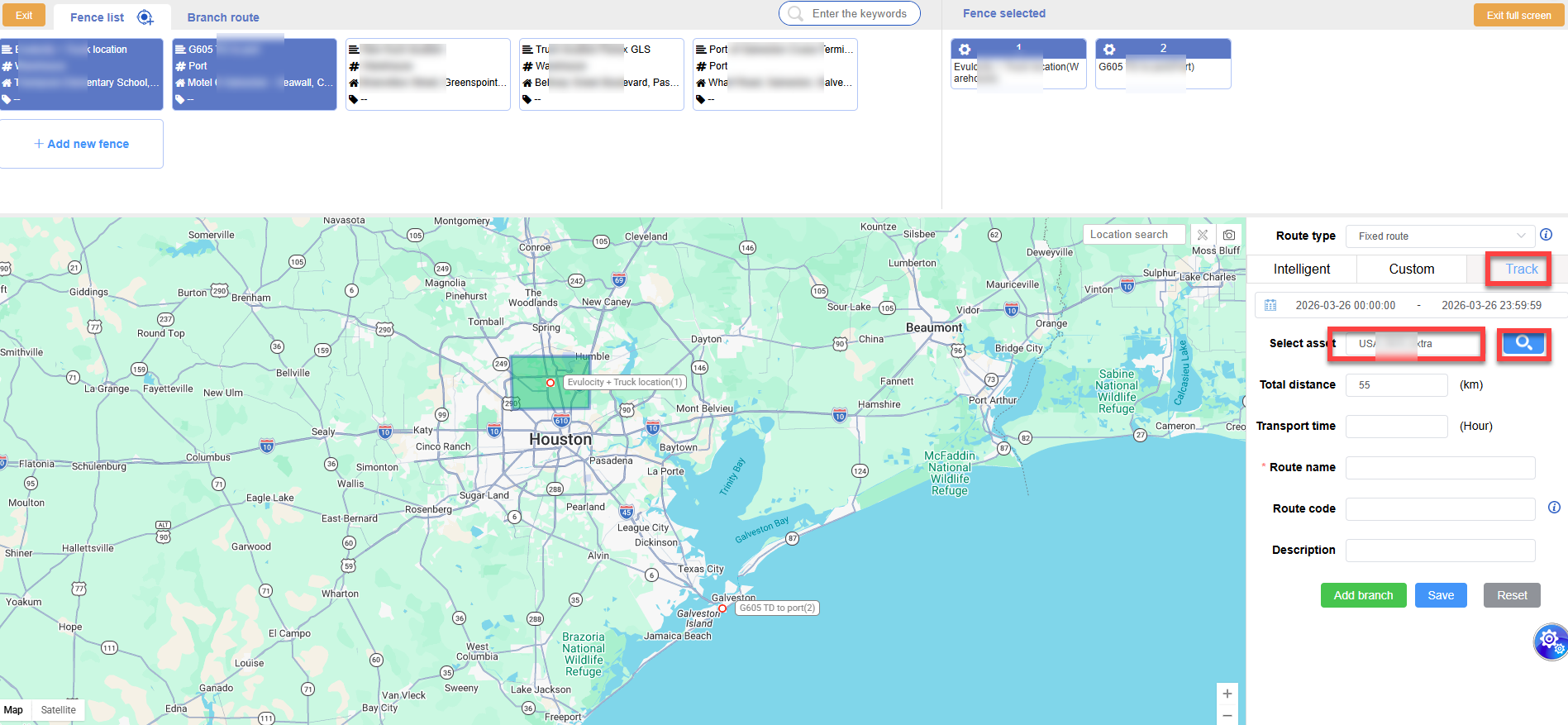Click info icon beside Route code field

click(1554, 508)
